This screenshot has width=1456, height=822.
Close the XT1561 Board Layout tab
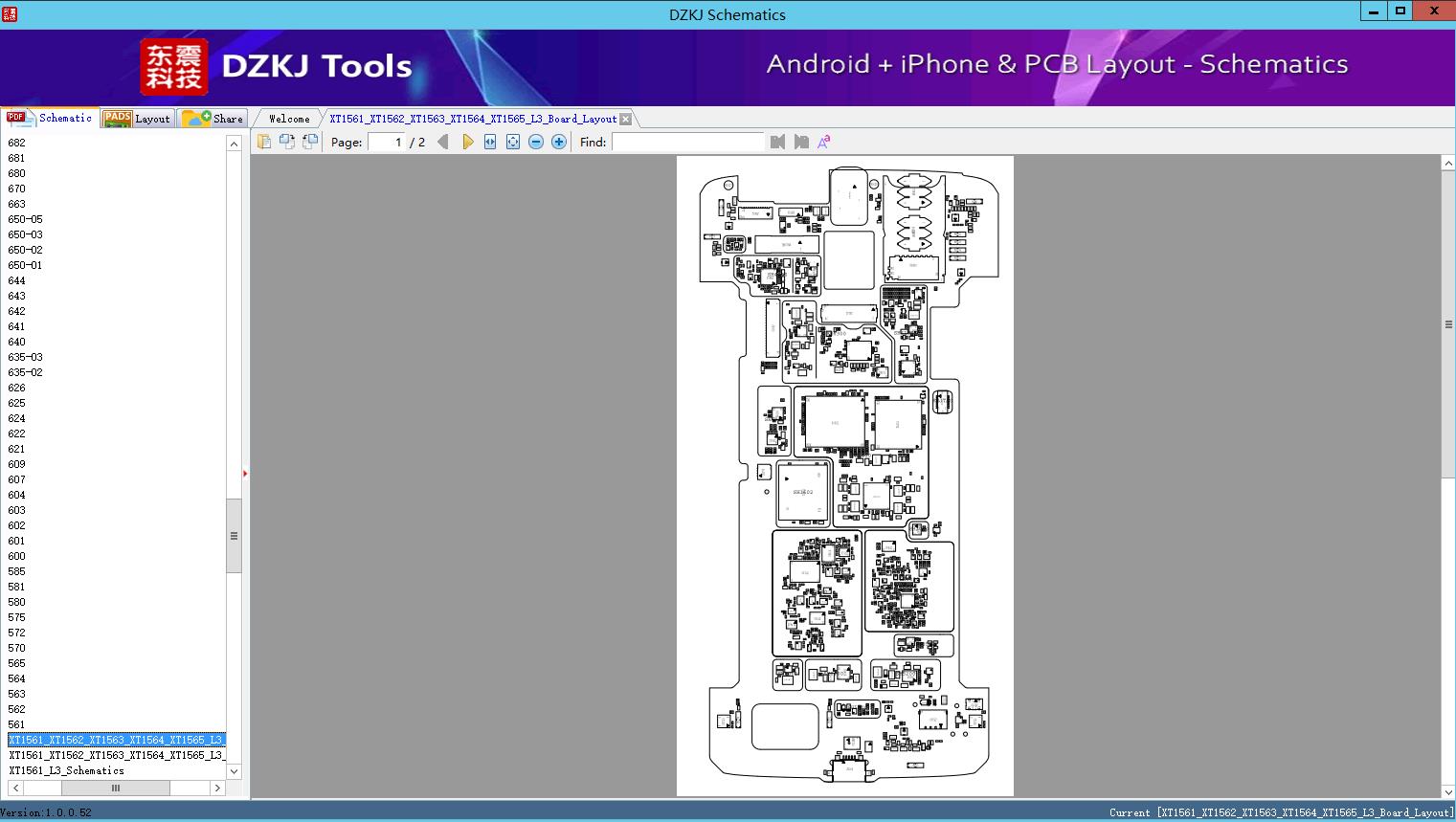click(625, 119)
